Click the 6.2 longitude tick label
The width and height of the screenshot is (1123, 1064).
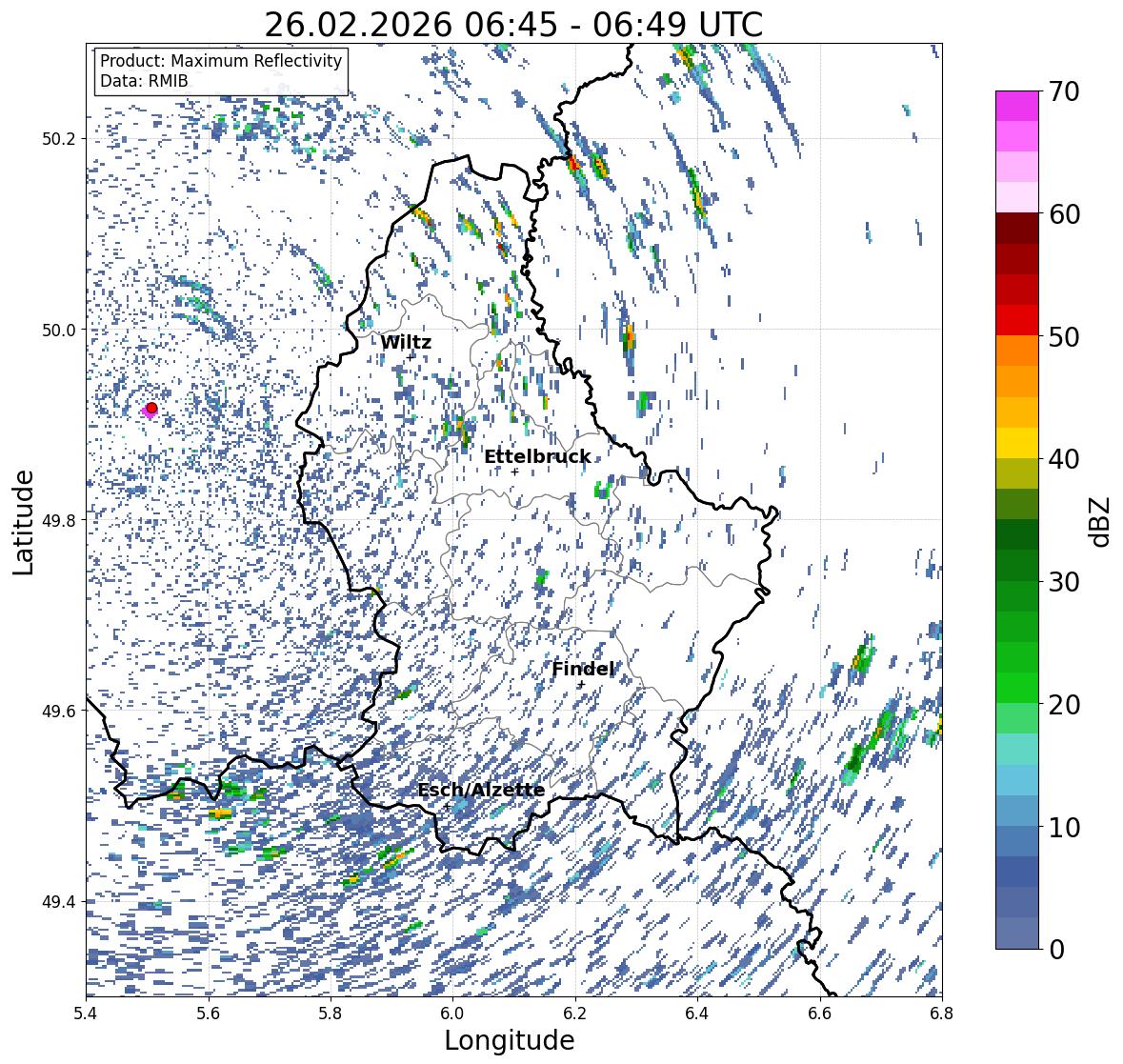pos(575,1014)
